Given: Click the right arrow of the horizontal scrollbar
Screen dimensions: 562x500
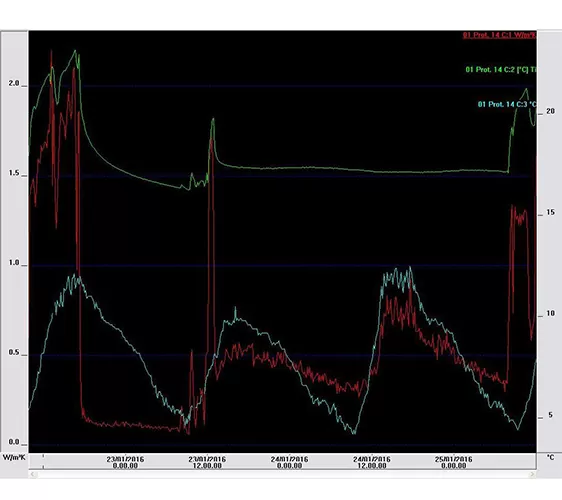Looking at the screenshot, I should pos(532,474).
